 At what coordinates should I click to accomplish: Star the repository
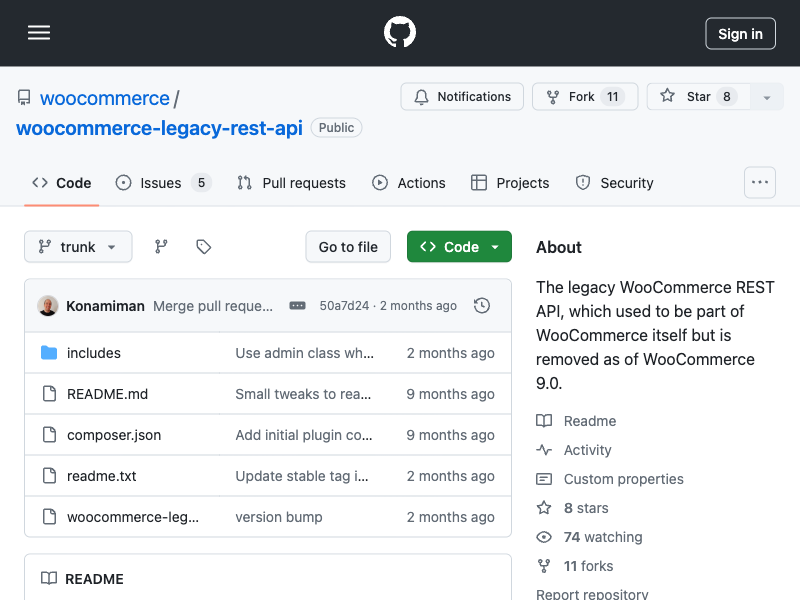(698, 96)
